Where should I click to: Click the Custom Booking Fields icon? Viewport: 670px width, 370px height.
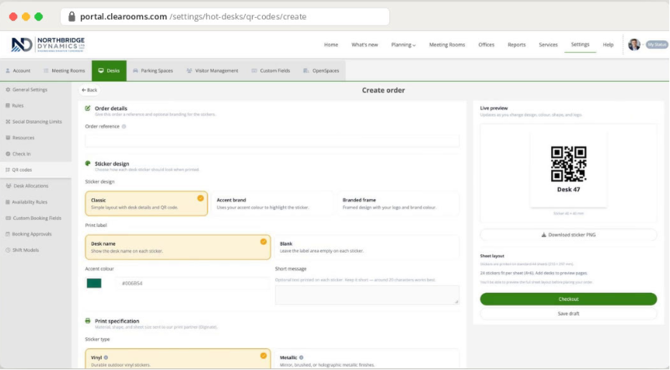tap(8, 218)
